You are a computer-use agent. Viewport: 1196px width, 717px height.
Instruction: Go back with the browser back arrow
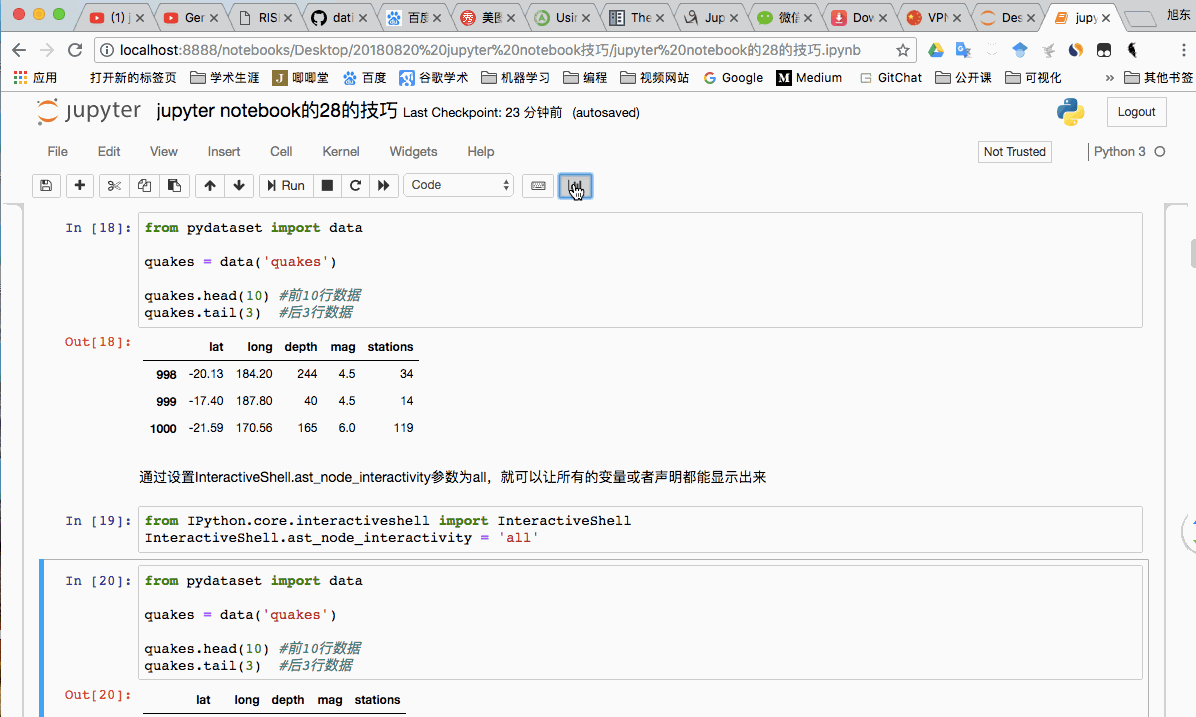19,50
